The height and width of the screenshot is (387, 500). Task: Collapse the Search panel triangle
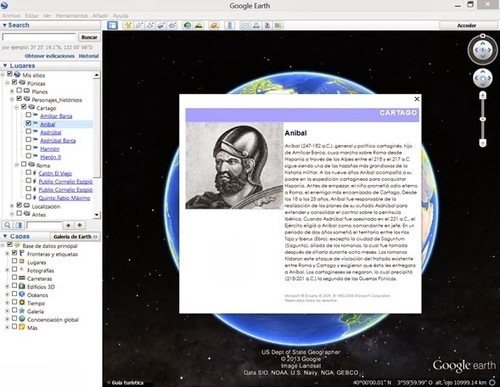(x=5, y=25)
